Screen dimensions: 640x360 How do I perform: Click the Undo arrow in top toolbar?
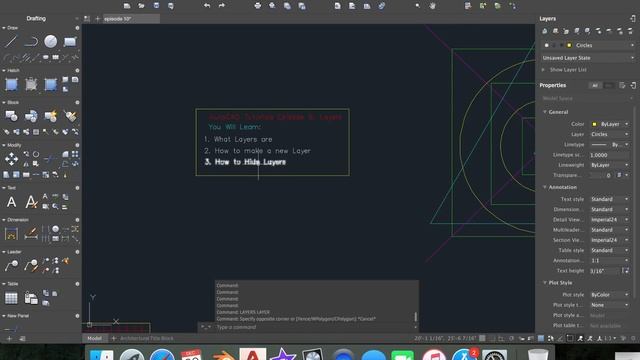[x=207, y=6]
